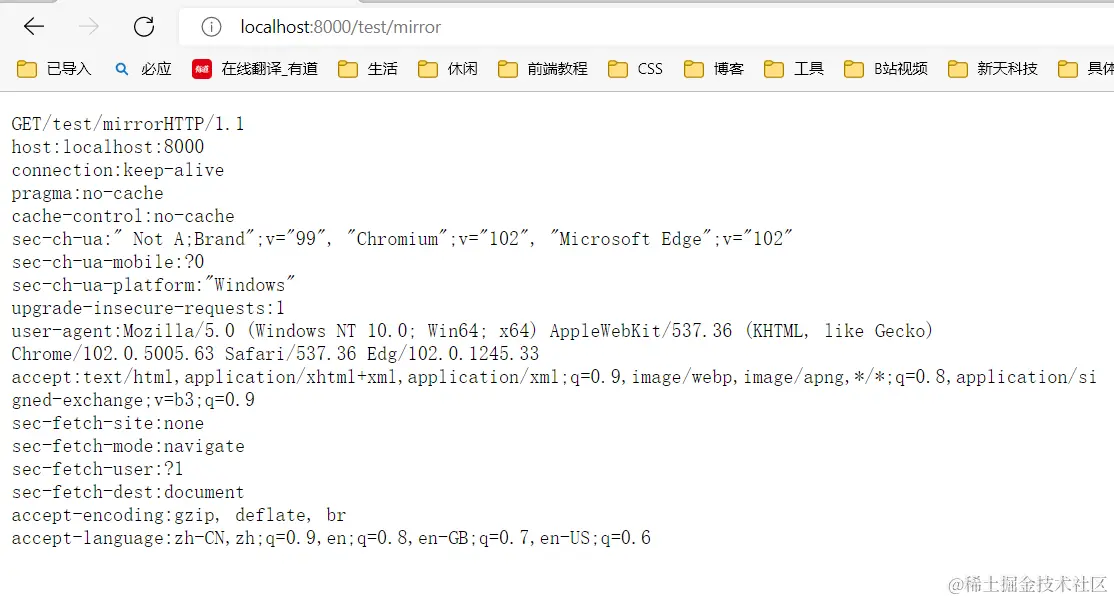Click the Chrome/102.0.5005.63 Safari text line
Viewport: 1114px width, 601px height.
click(276, 354)
